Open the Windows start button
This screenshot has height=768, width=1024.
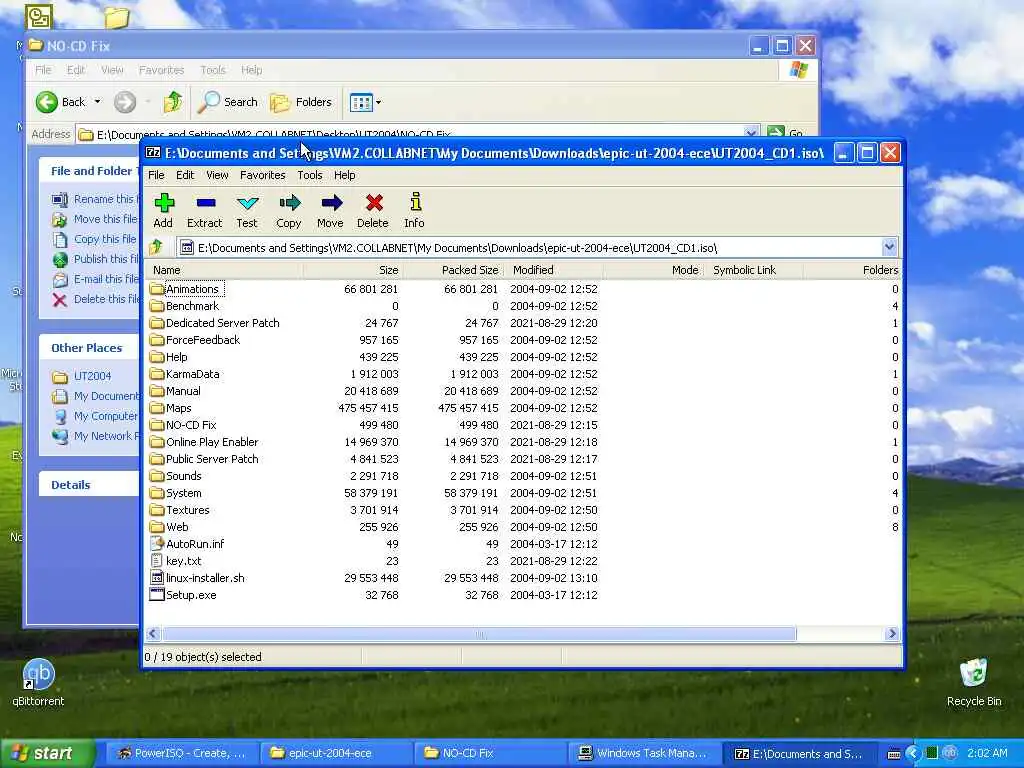(x=46, y=754)
